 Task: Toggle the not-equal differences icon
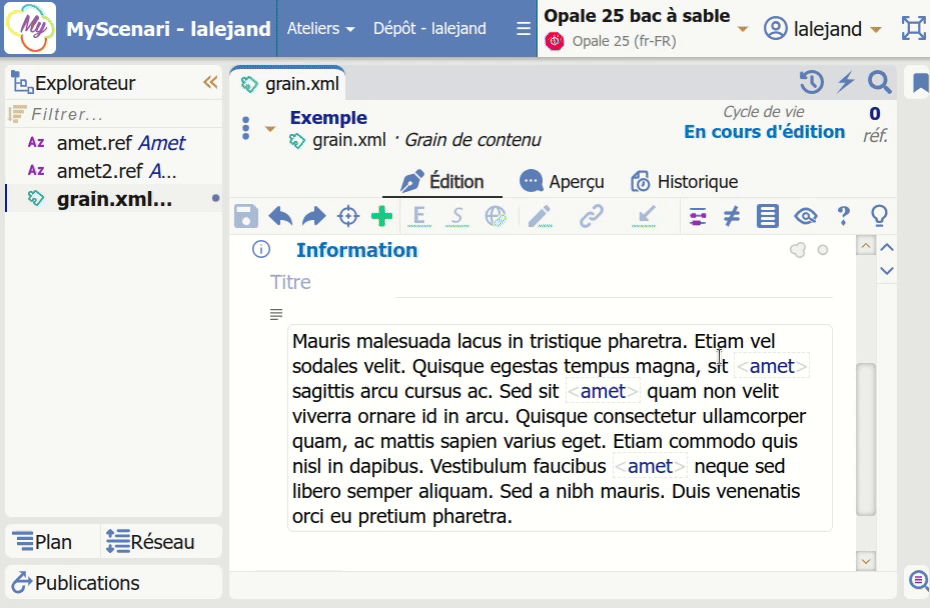732,216
